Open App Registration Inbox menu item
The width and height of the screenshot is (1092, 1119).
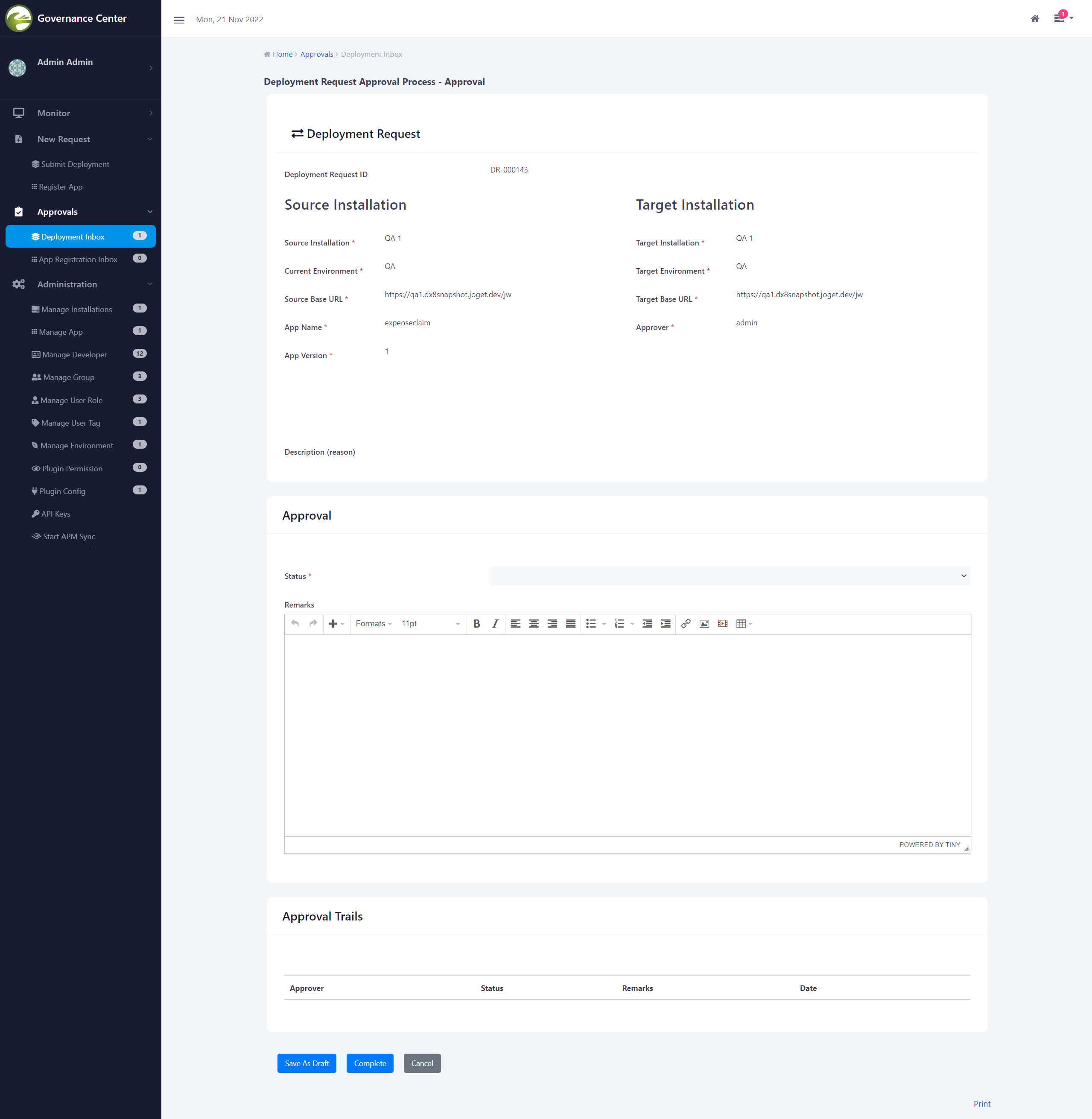coord(77,259)
